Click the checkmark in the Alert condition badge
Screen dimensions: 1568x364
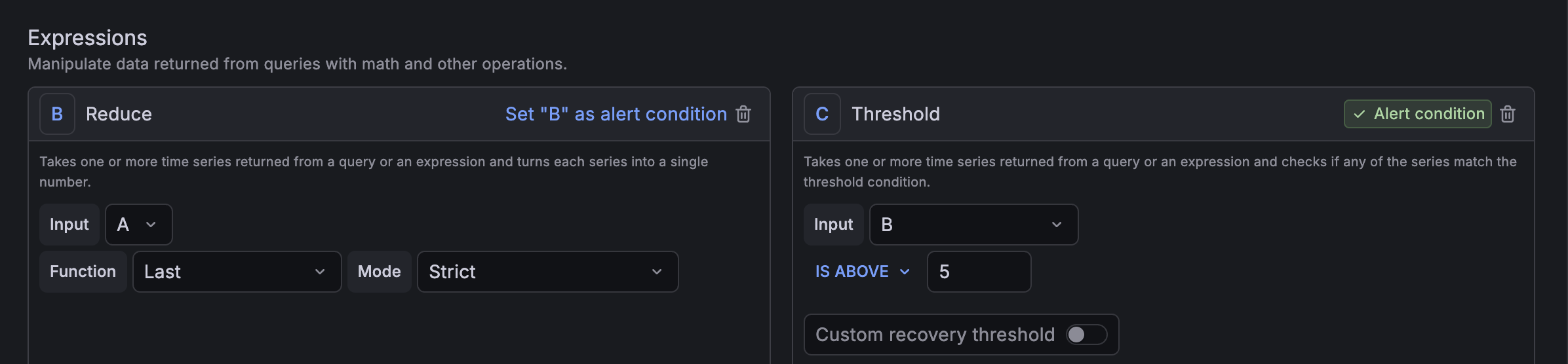click(1360, 114)
